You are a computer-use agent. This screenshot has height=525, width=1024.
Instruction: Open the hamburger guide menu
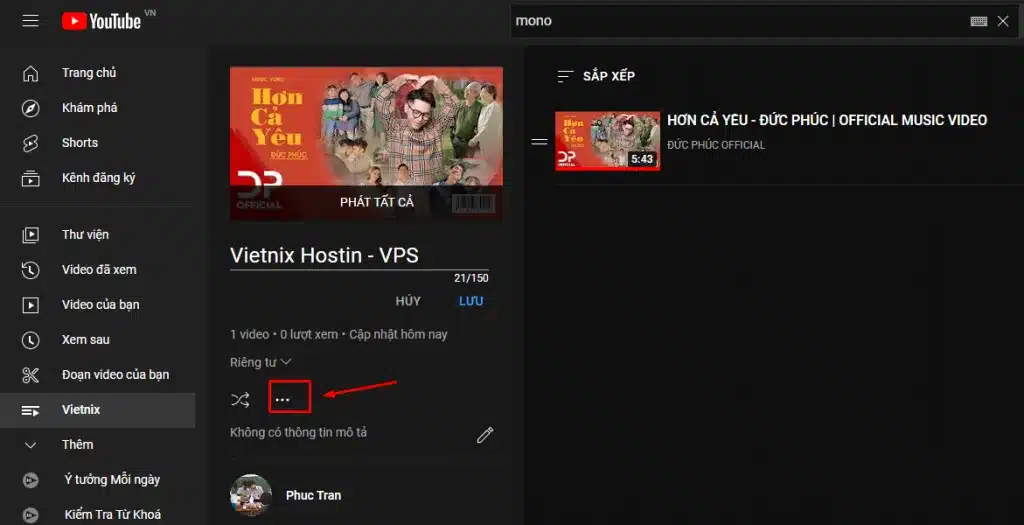click(x=30, y=21)
